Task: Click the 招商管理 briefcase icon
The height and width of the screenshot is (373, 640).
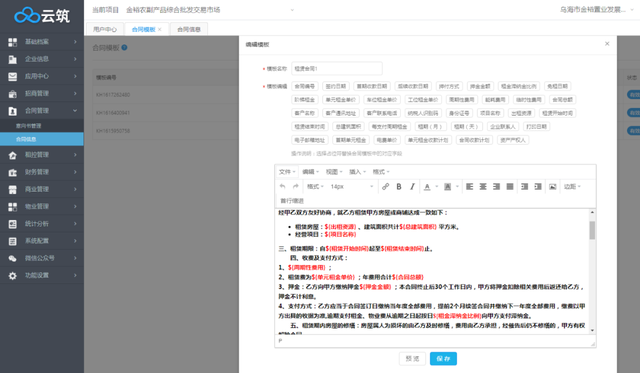Action: coord(13,94)
